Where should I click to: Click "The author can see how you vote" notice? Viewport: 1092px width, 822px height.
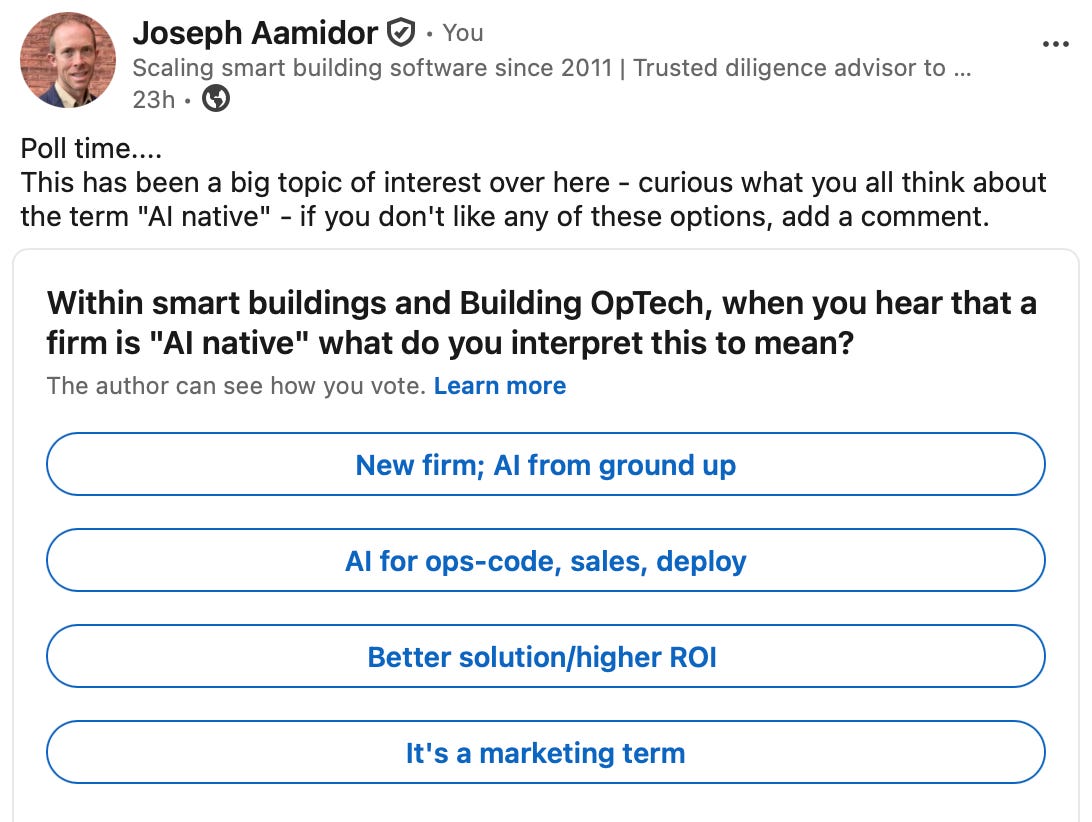(236, 386)
